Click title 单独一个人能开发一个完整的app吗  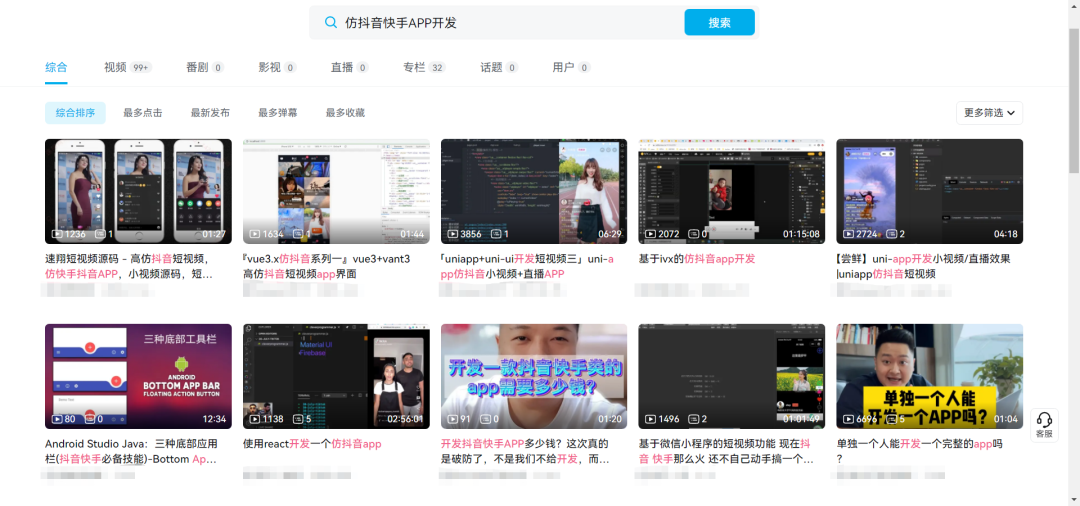click(919, 452)
